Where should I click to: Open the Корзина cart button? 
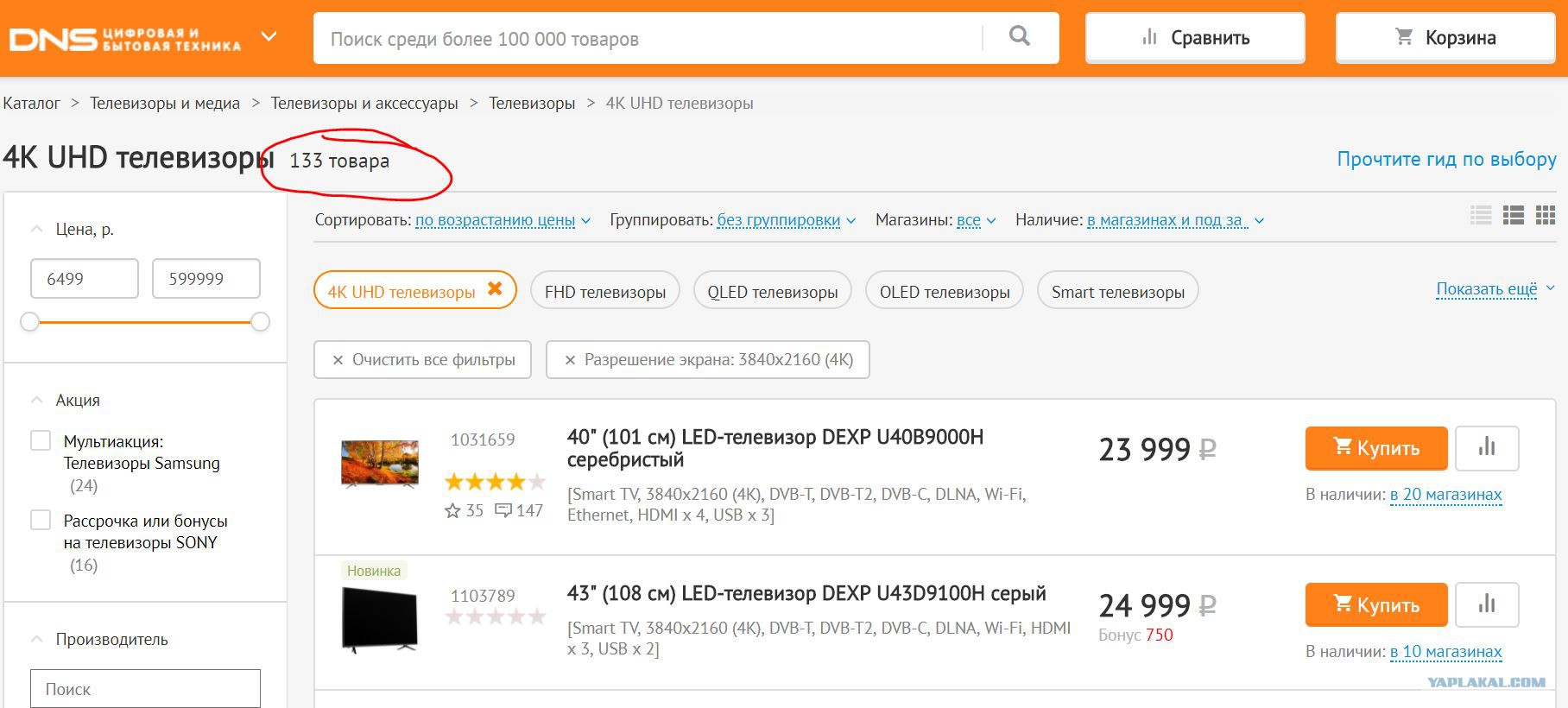point(1445,38)
